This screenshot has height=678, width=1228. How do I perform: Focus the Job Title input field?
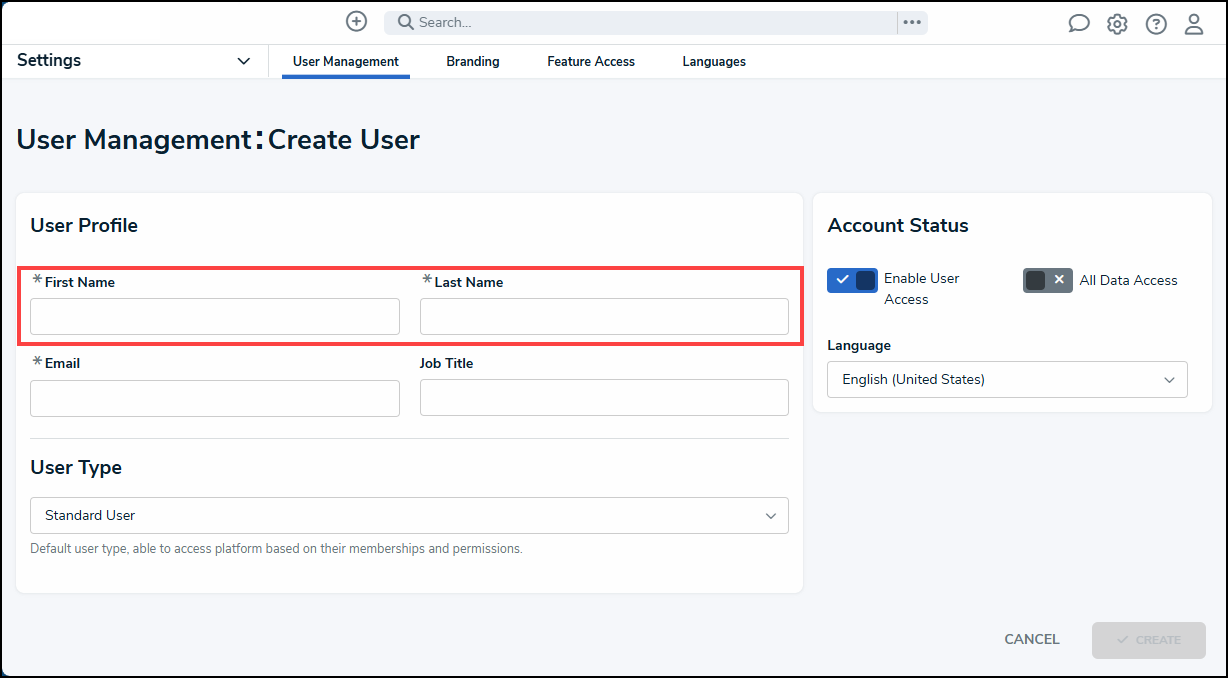[x=604, y=397]
